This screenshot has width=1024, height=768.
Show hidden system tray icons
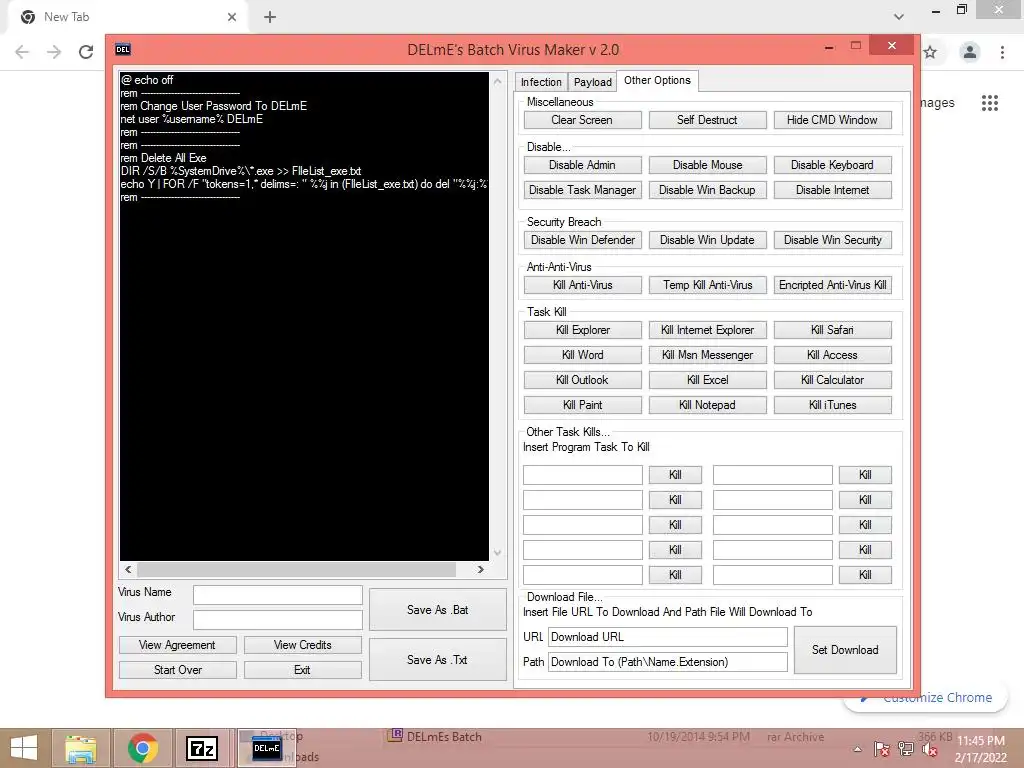857,749
